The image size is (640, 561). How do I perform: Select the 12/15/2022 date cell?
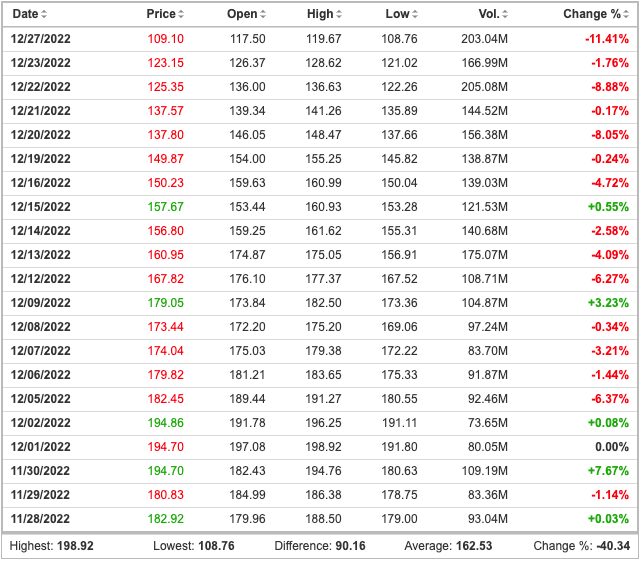click(40, 207)
